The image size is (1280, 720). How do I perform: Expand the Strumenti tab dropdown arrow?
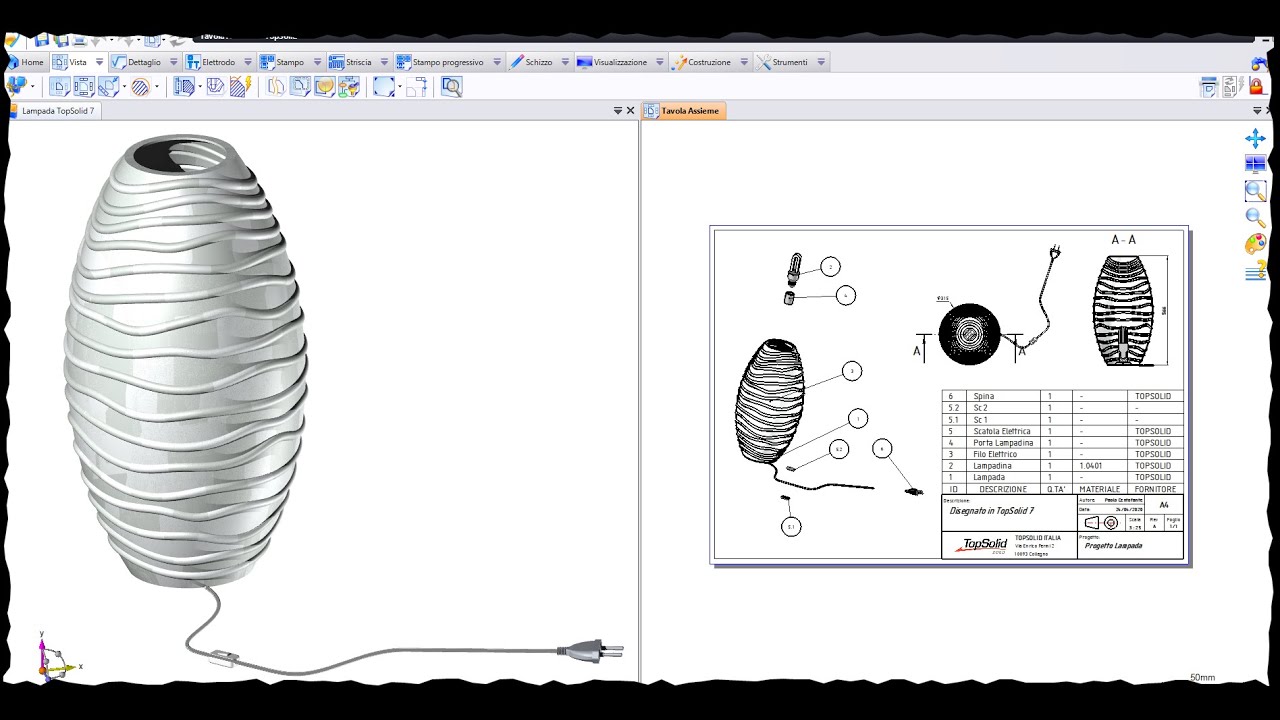821,62
